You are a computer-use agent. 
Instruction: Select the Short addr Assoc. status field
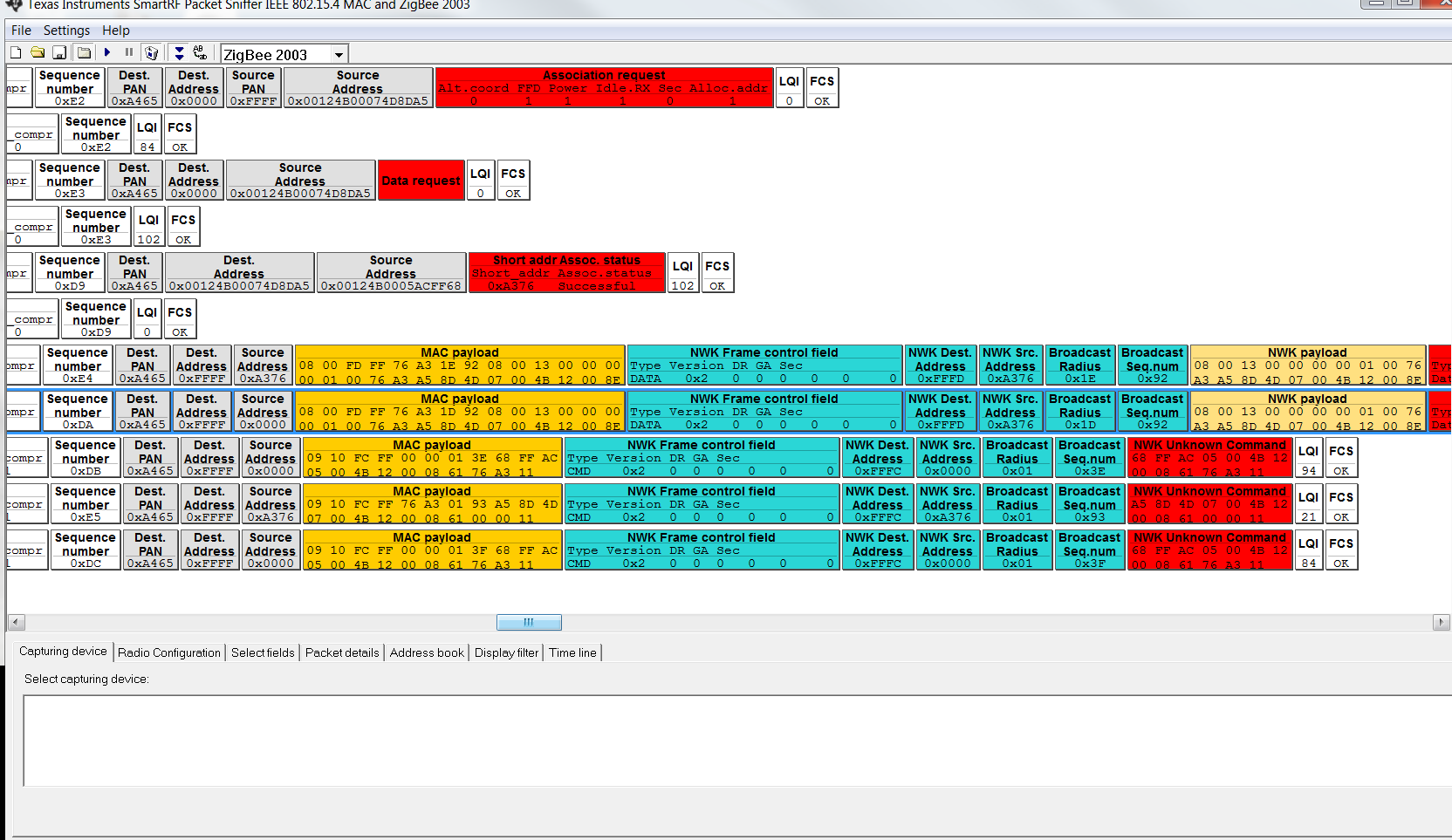(x=566, y=272)
